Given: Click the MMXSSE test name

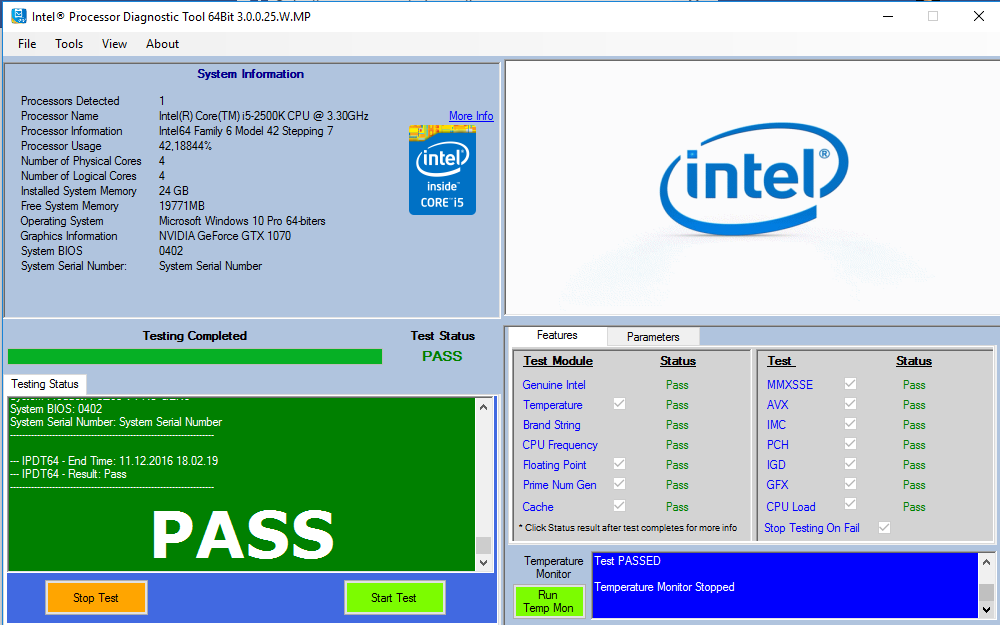Looking at the screenshot, I should [790, 385].
